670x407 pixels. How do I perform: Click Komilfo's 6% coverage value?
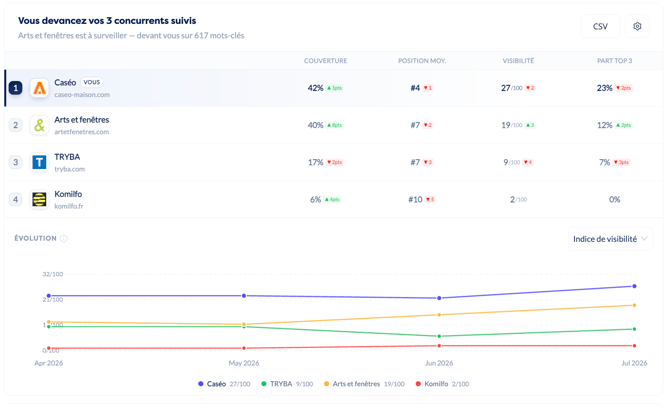(315, 199)
